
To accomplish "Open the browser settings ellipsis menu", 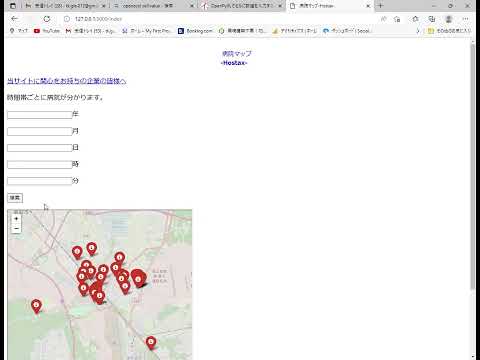I will 466,19.
